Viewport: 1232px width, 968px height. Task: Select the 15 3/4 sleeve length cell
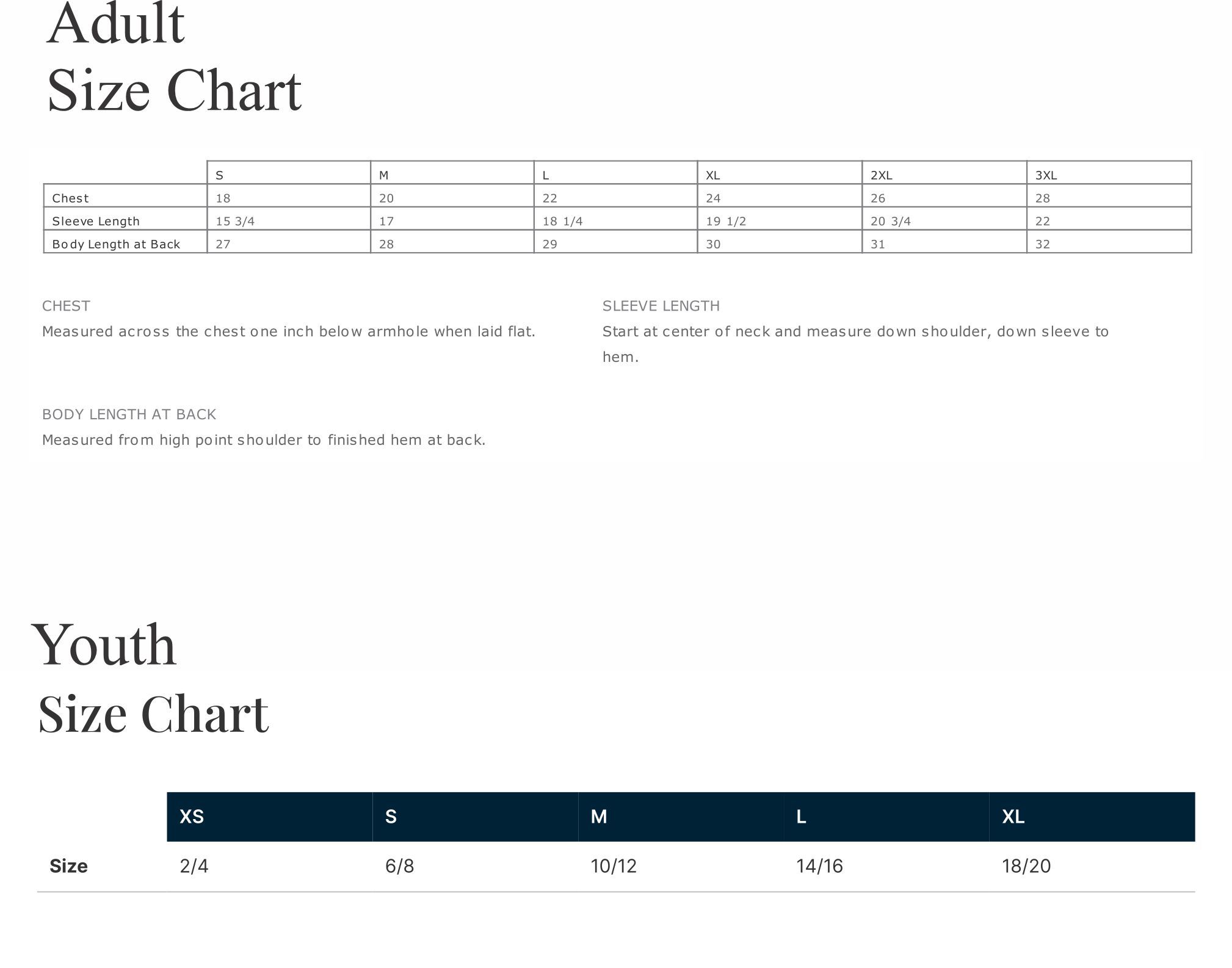[x=235, y=221]
